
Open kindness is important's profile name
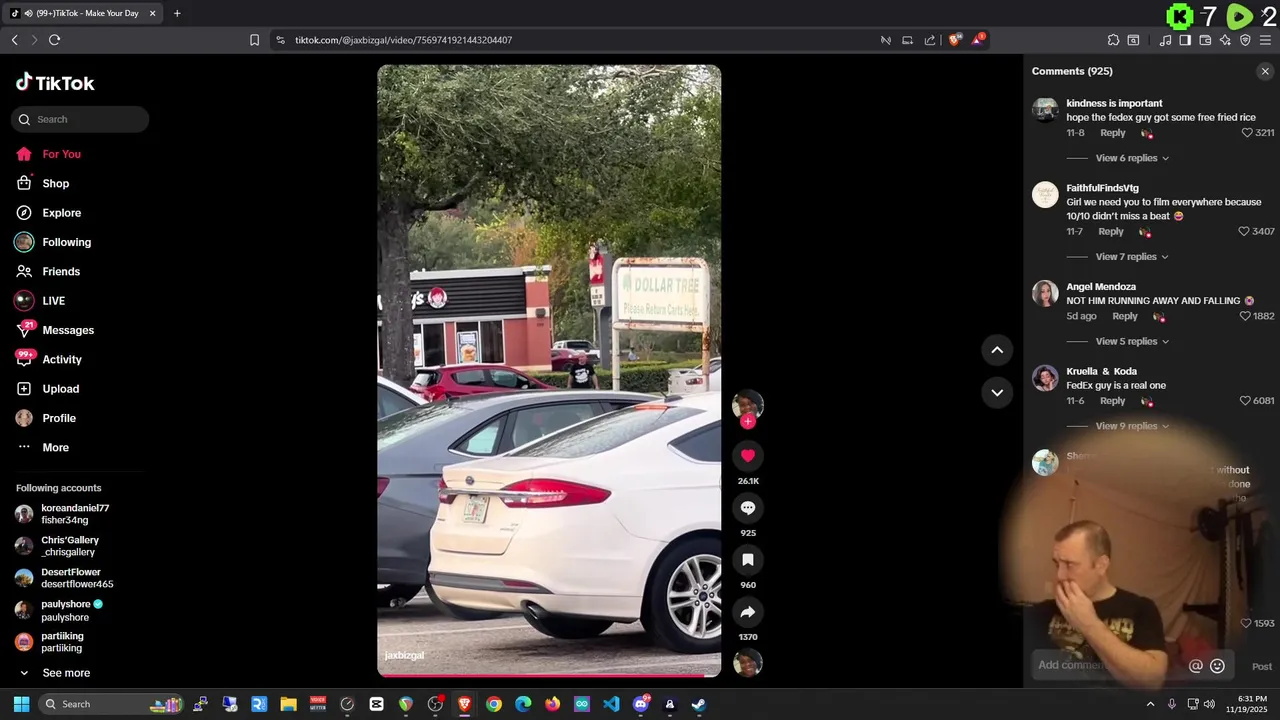(x=1114, y=103)
